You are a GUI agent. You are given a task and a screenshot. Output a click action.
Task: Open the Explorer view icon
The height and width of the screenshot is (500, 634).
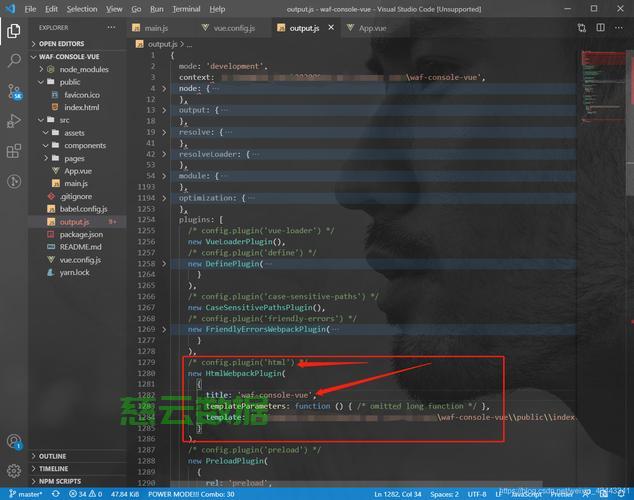click(x=14, y=31)
